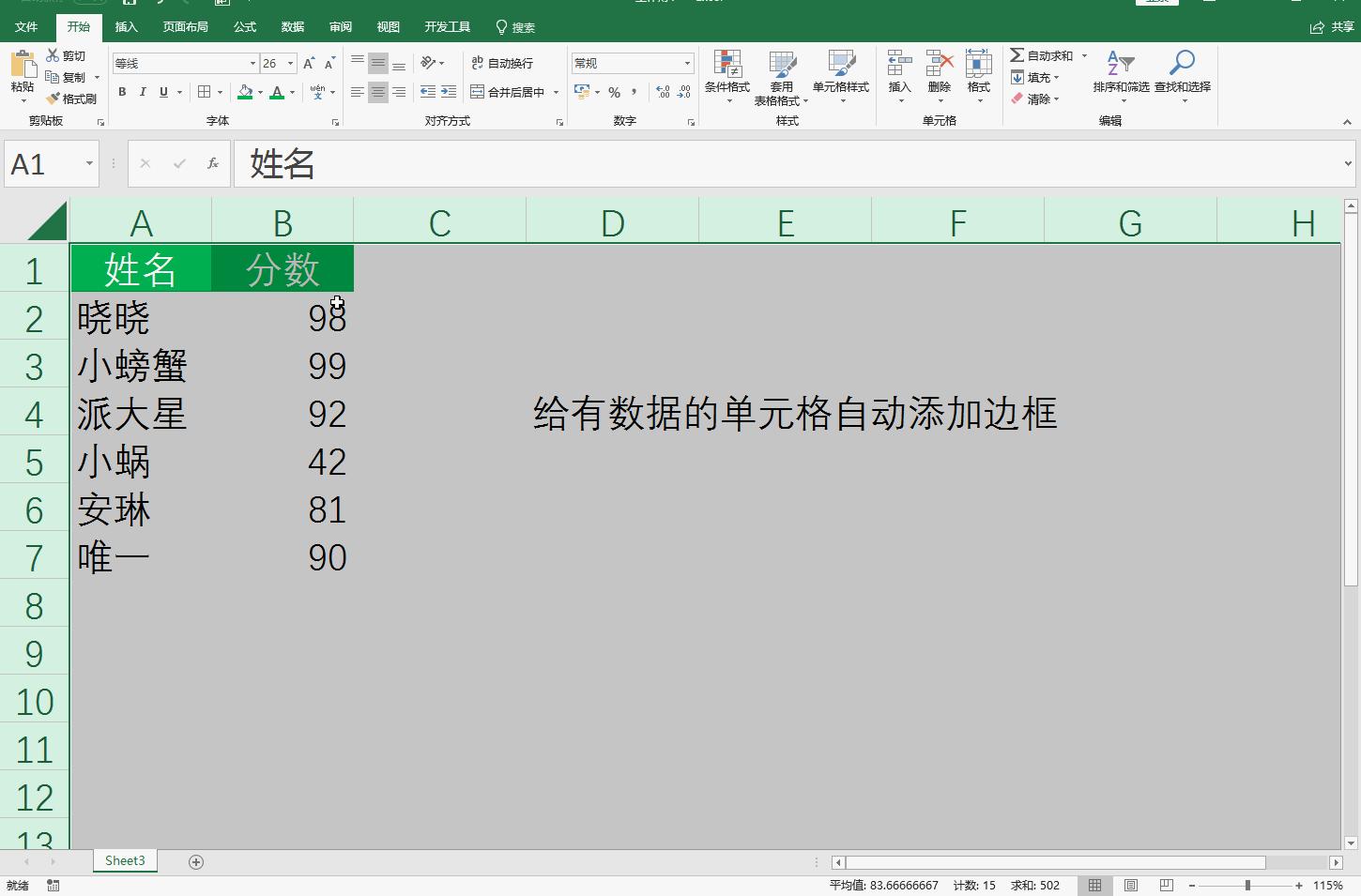Expand the font size dropdown
1361x896 pixels.
(x=288, y=62)
